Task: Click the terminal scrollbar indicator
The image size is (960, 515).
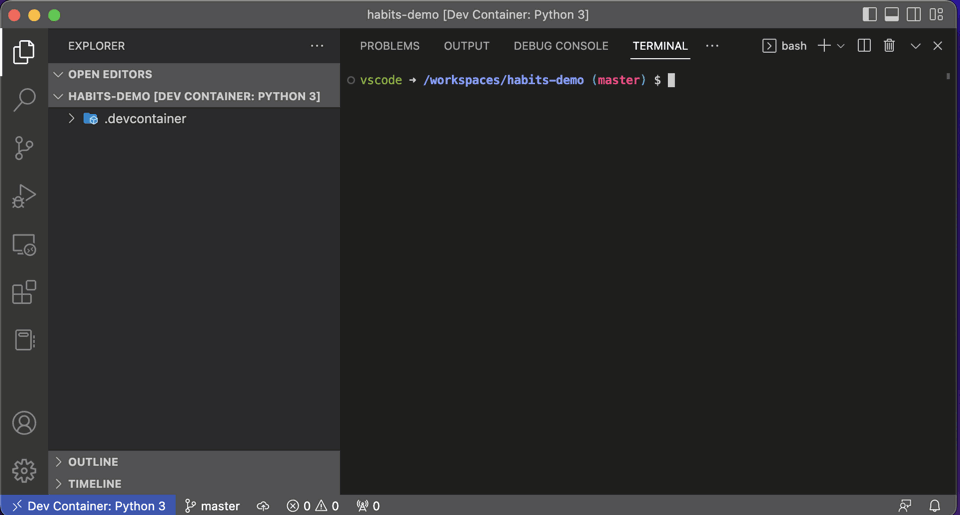Action: [x=948, y=77]
